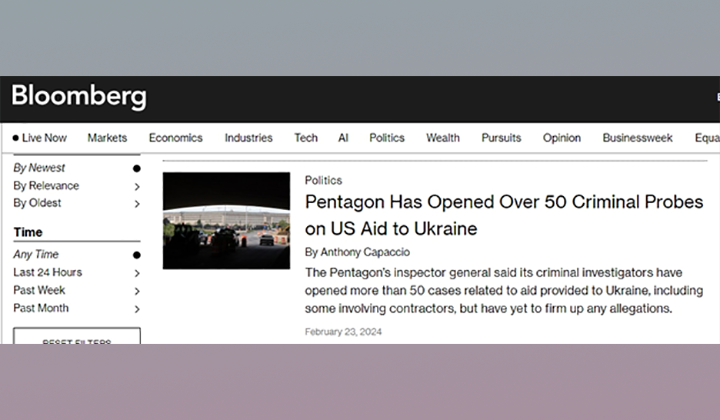Filter by Last 24 Hours

tap(47, 272)
